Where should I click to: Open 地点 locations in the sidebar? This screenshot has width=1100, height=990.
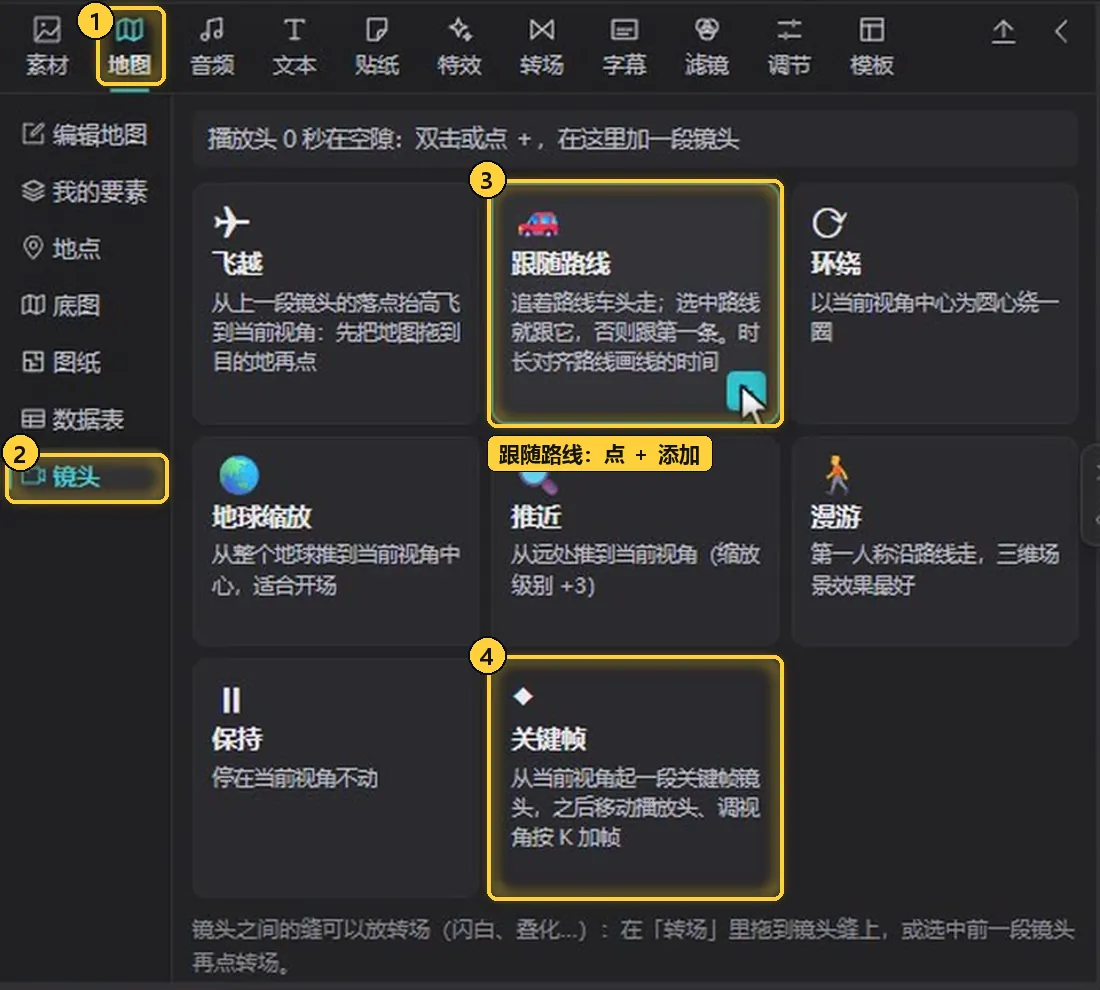coord(85,248)
